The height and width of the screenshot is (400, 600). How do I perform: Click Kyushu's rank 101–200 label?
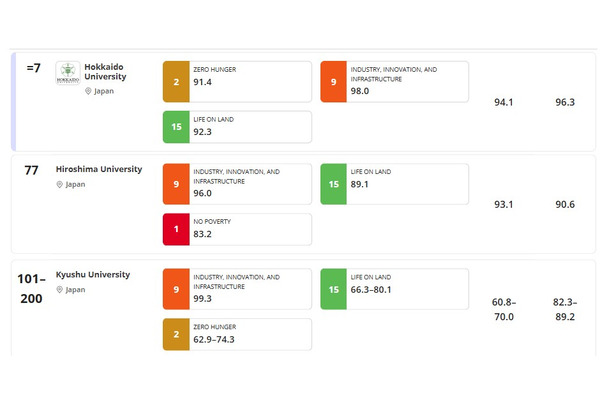31,288
